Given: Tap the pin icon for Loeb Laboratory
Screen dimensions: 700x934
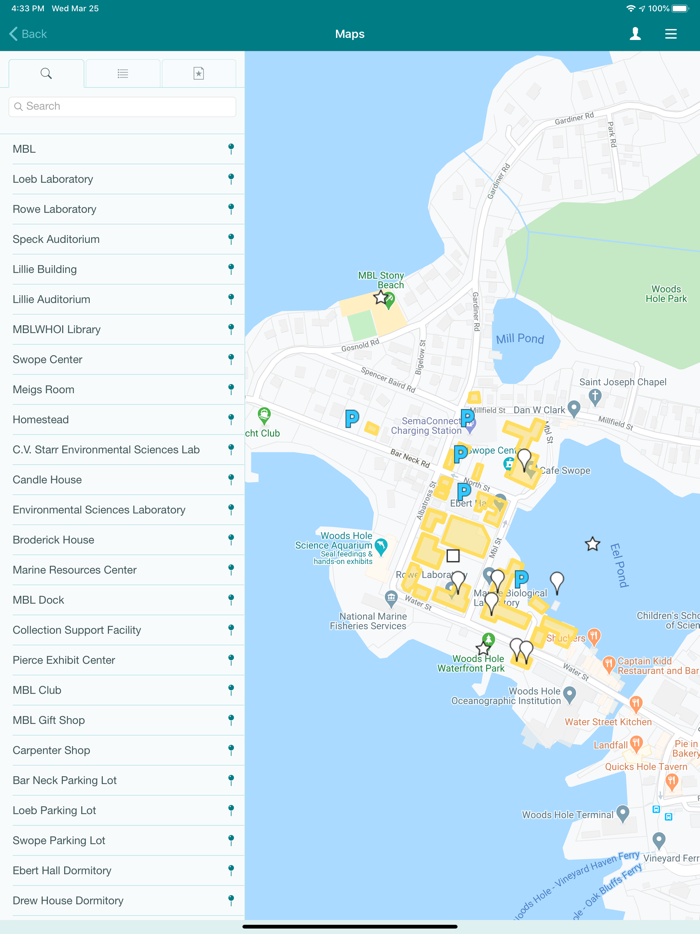Looking at the screenshot, I should pos(231,179).
